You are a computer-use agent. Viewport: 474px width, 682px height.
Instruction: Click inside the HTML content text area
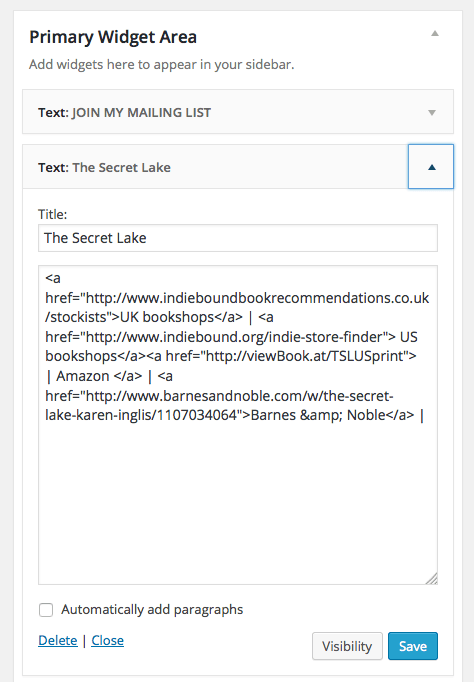point(238,425)
